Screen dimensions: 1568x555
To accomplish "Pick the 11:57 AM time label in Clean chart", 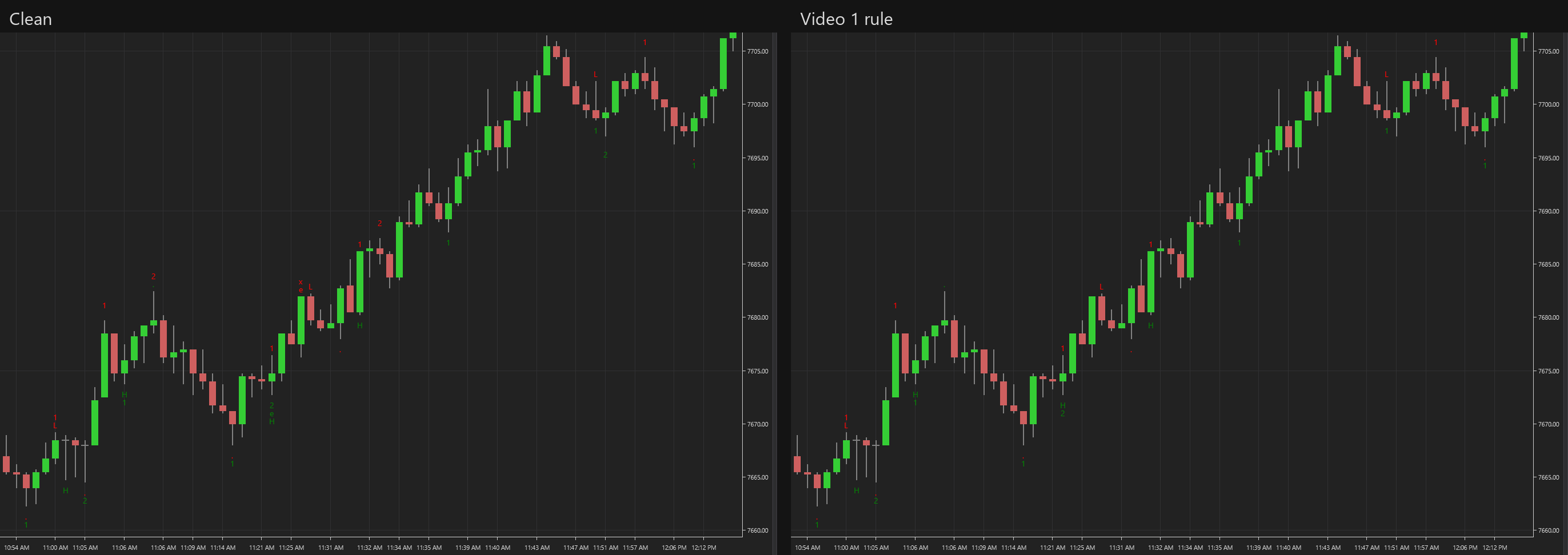I will point(635,547).
